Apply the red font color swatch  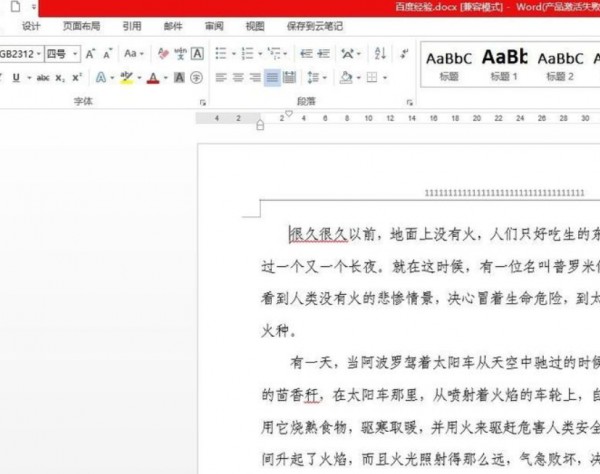pyautogui.click(x=152, y=78)
